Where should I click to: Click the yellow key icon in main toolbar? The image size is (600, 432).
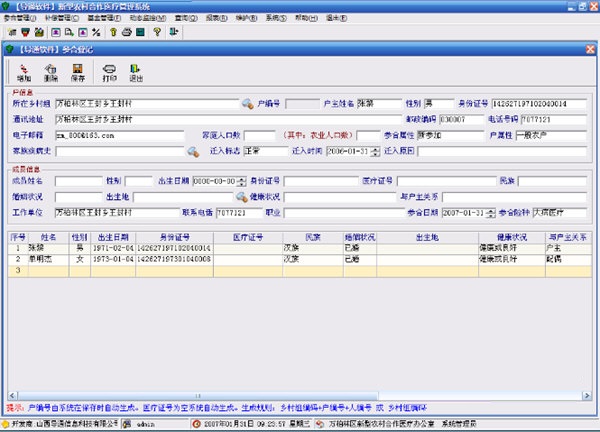point(113,33)
